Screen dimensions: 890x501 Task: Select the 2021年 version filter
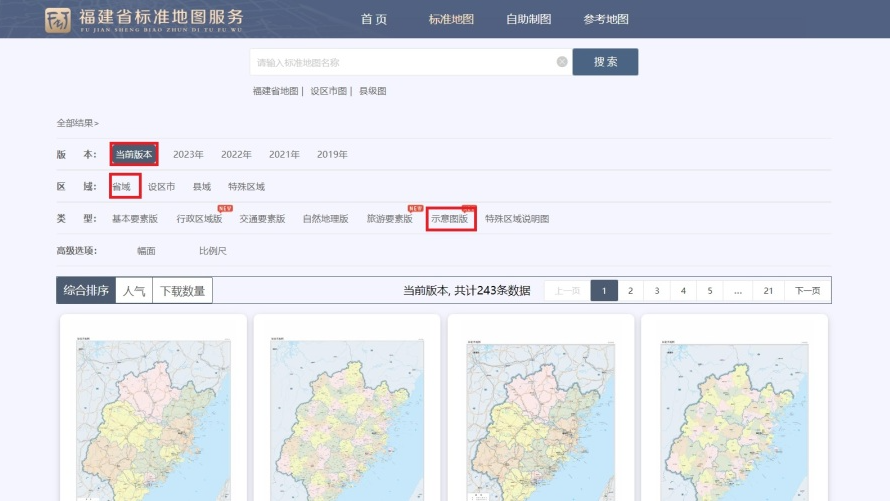(284, 154)
